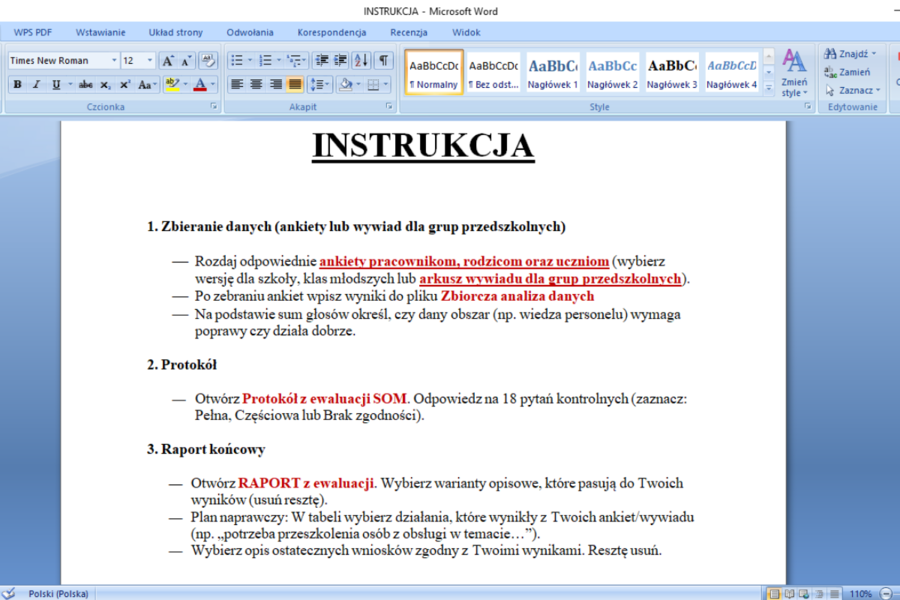Click the Zmień style icon

794,73
